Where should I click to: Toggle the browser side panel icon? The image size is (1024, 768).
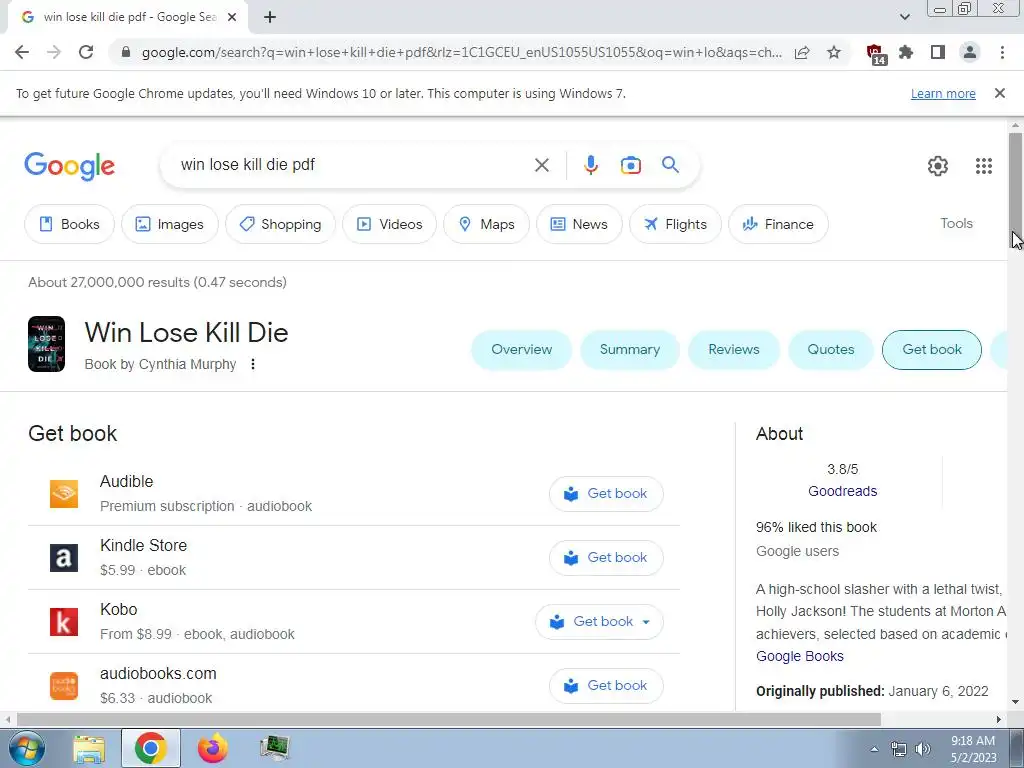click(938, 52)
